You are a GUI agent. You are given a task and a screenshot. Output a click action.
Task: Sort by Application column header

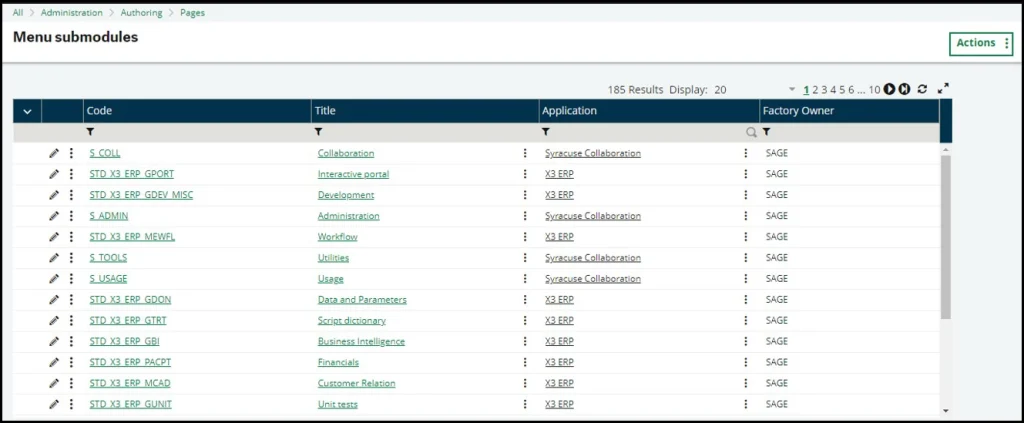650,111
